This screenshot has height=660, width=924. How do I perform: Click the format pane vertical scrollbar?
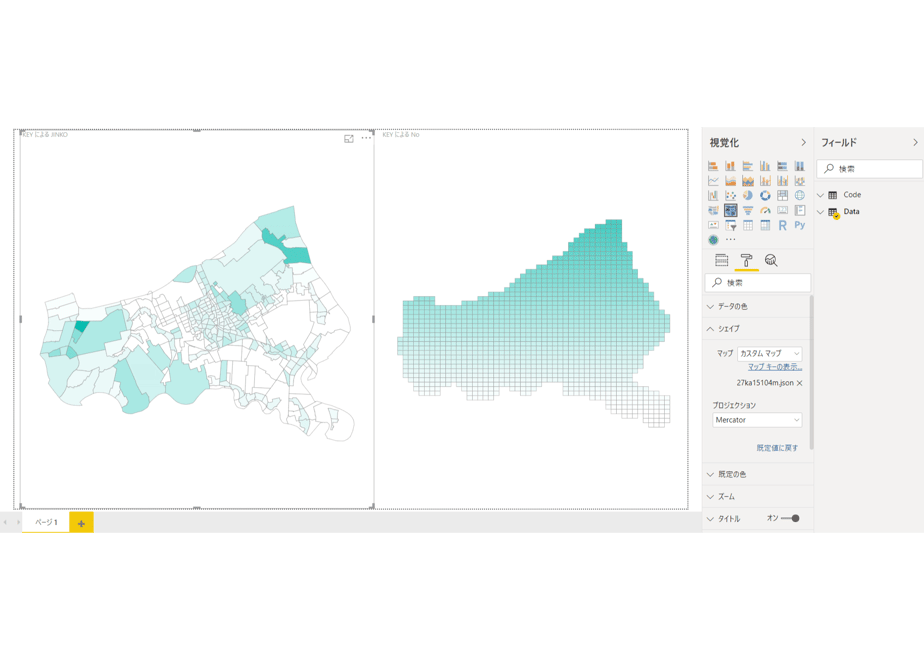pyautogui.click(x=811, y=372)
